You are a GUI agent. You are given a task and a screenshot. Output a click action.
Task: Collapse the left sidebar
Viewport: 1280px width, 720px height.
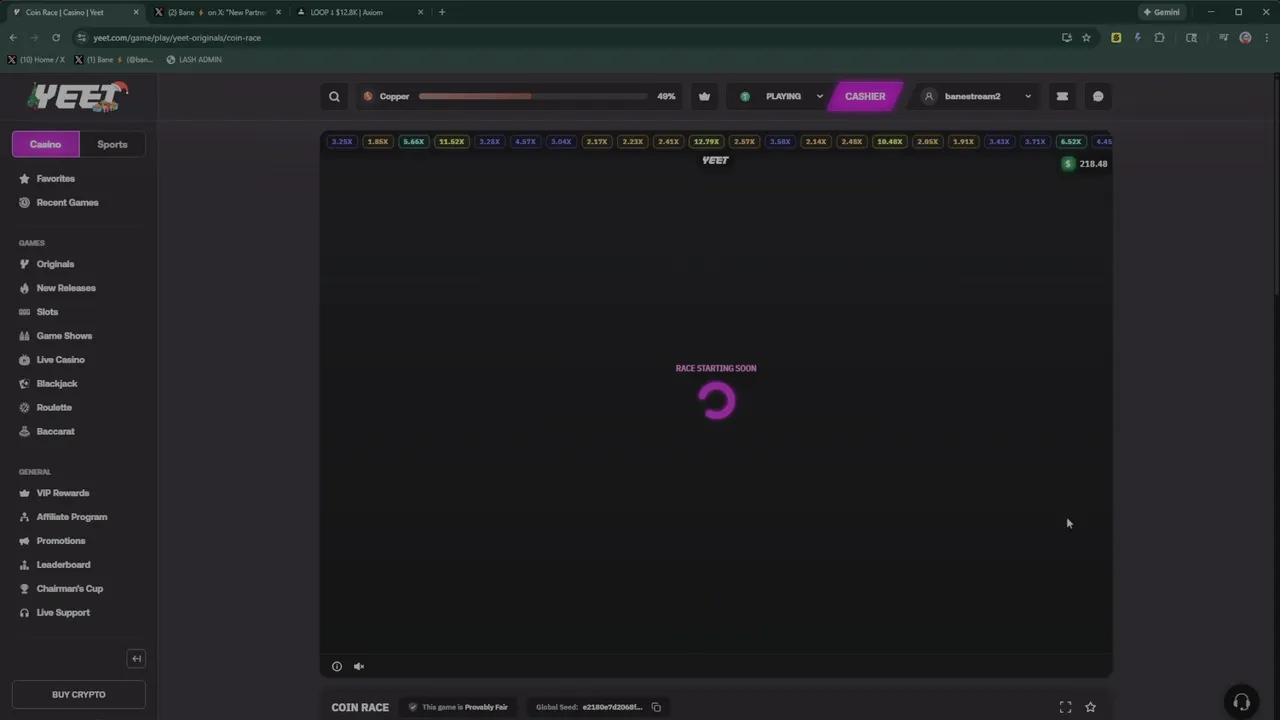137,658
